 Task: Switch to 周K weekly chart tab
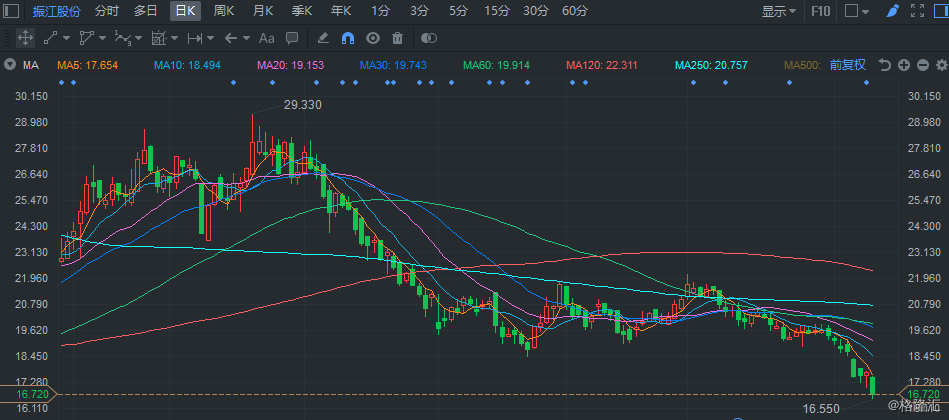[x=224, y=11]
